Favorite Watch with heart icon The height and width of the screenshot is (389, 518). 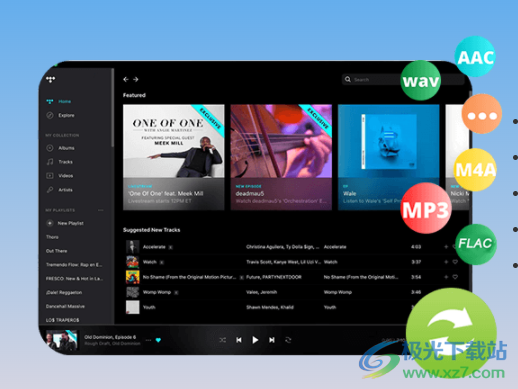tap(455, 262)
